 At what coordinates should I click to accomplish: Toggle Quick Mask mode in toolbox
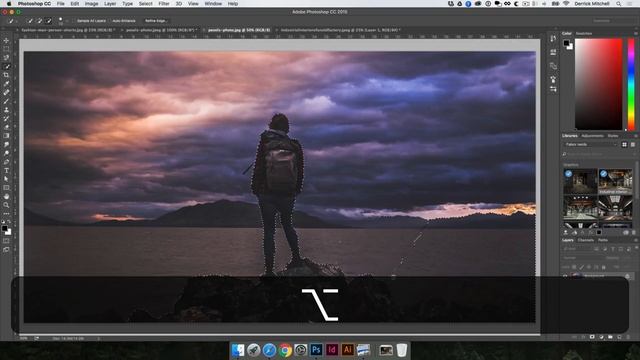[x=6, y=241]
